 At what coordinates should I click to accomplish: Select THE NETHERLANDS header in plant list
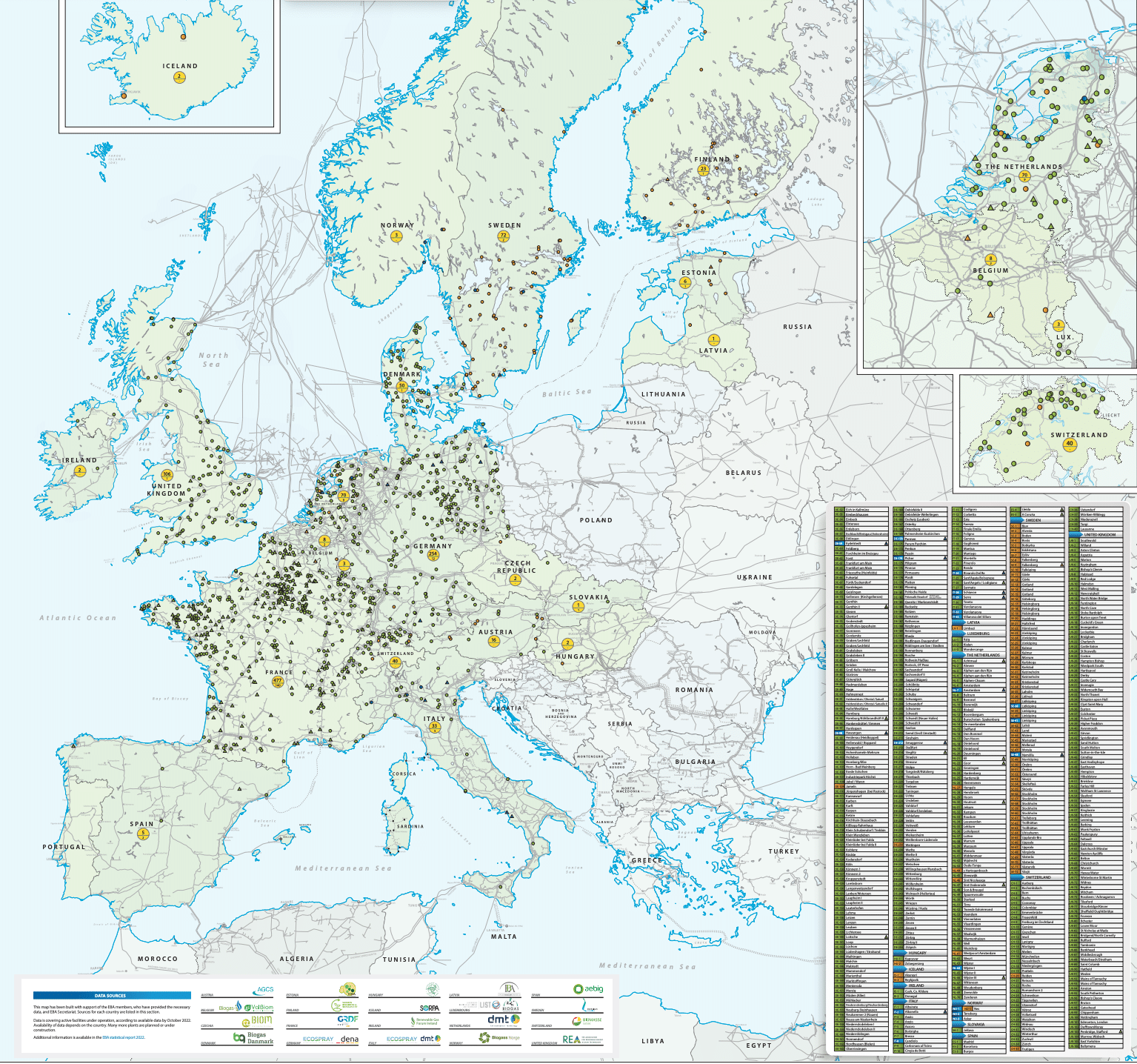978,655
